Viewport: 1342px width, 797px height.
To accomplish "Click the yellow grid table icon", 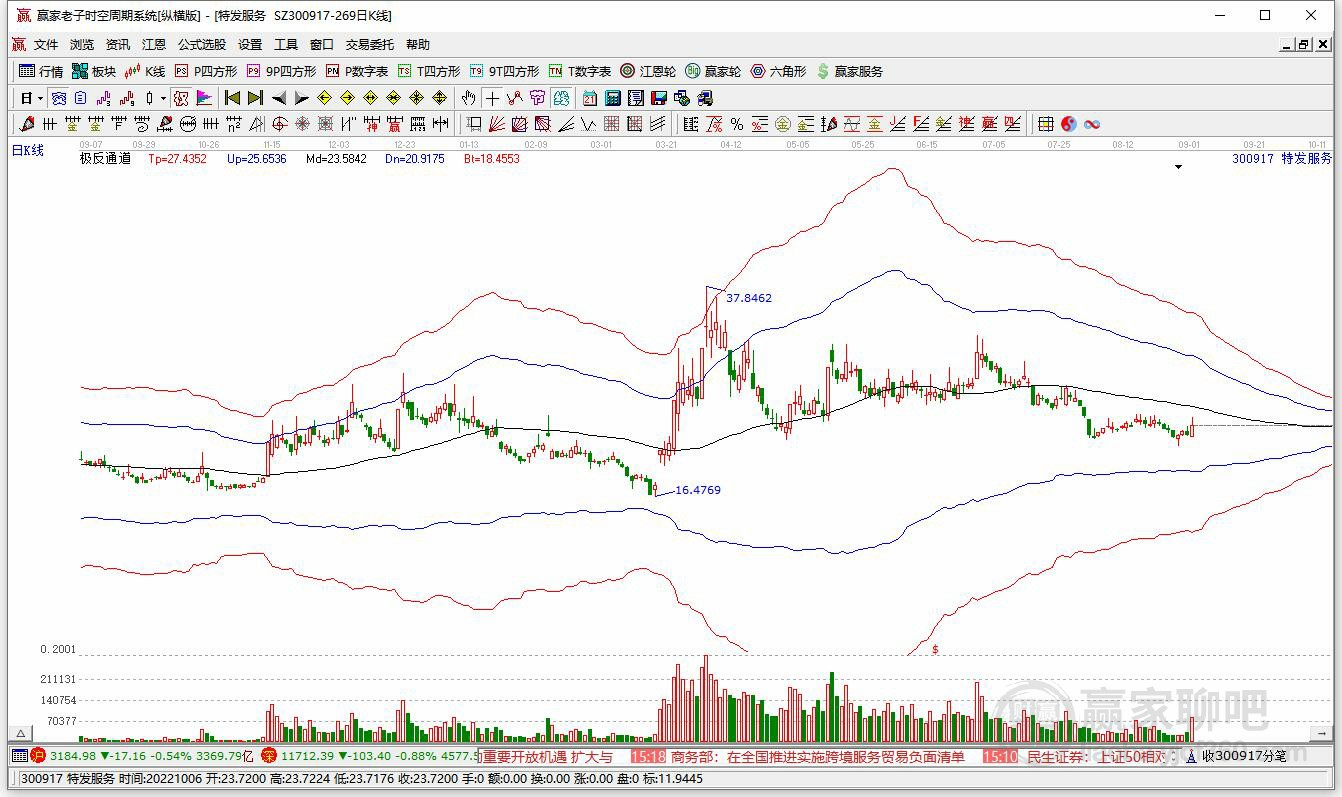I will click(x=1045, y=124).
